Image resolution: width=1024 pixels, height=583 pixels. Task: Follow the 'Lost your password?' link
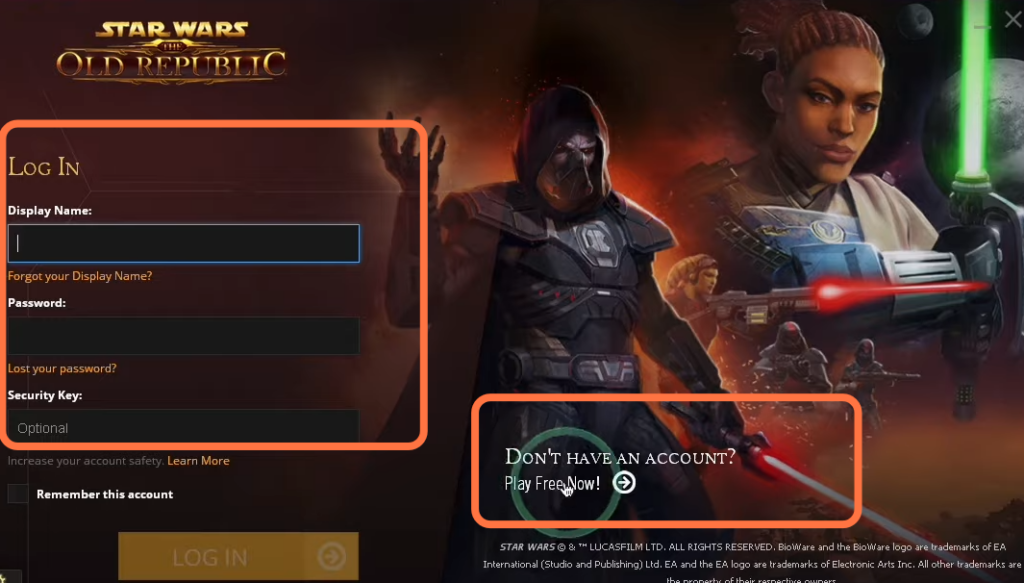click(x=62, y=368)
